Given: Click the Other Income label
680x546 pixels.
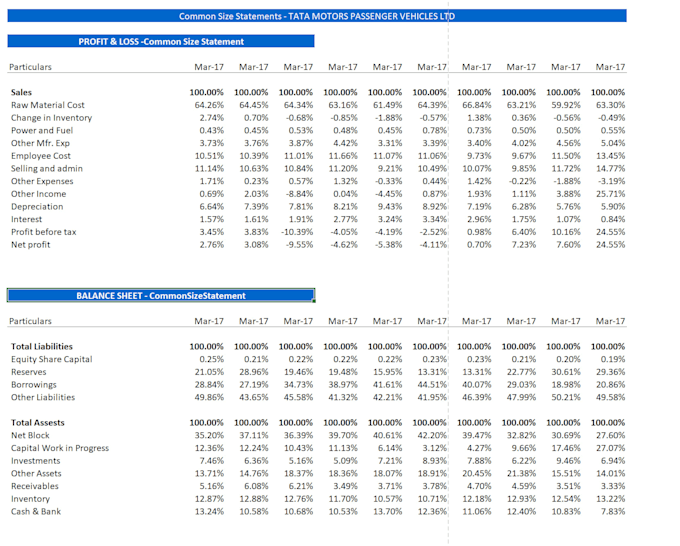Looking at the screenshot, I should (39, 194).
